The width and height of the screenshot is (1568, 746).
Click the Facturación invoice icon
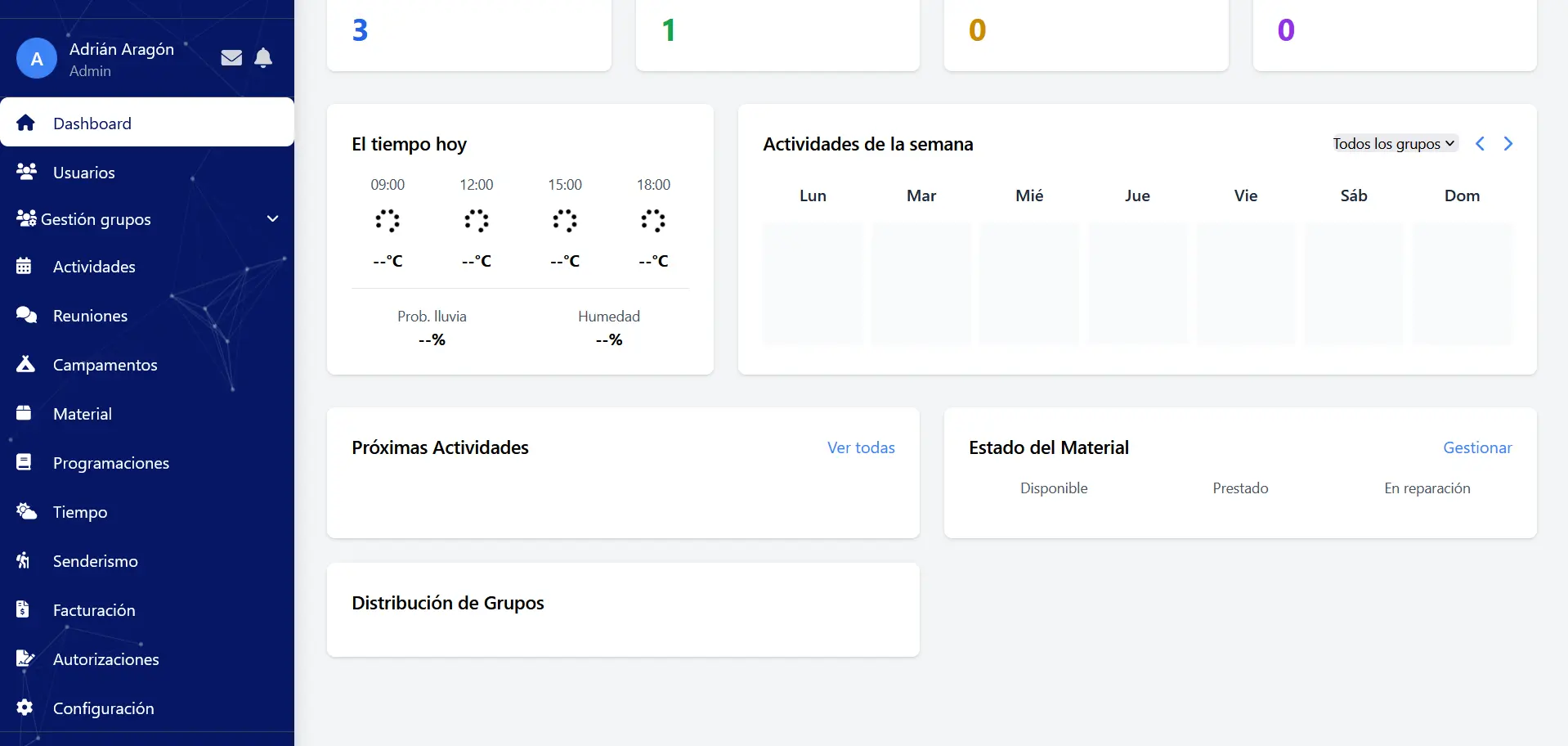24,610
